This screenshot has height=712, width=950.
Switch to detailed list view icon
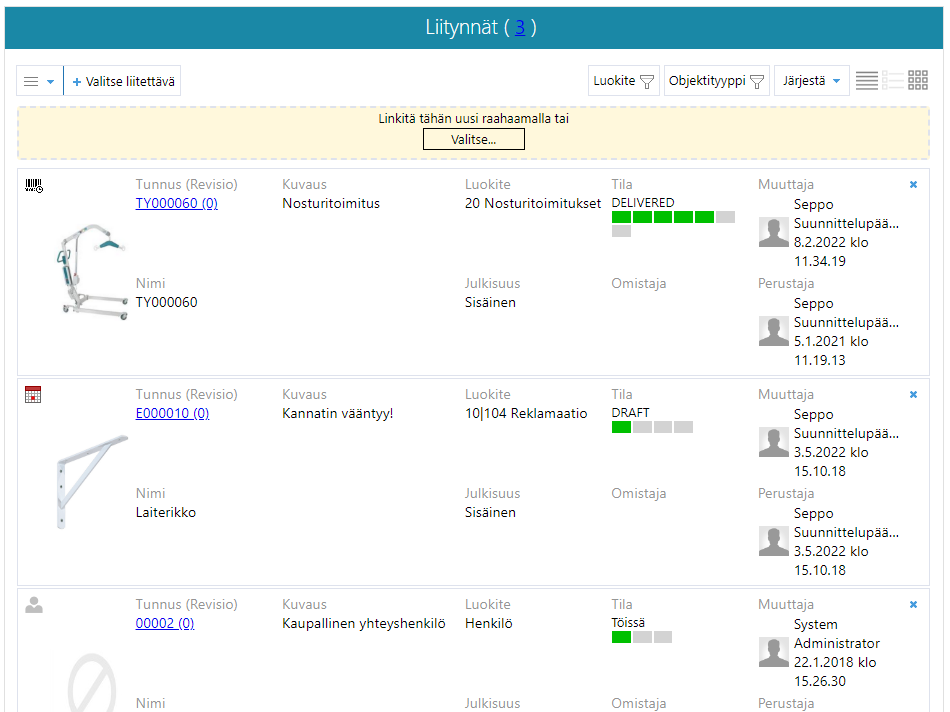coord(893,81)
